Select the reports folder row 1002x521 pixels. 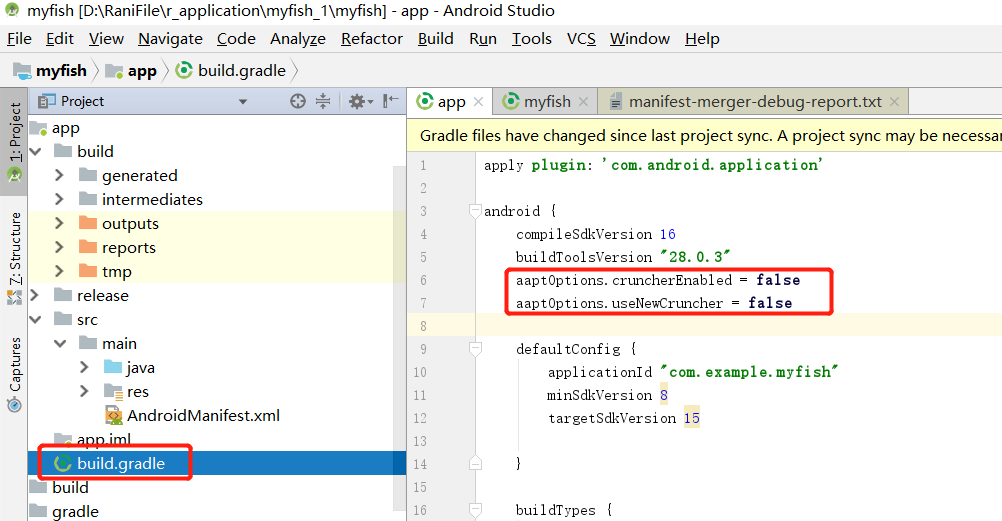(x=216, y=248)
